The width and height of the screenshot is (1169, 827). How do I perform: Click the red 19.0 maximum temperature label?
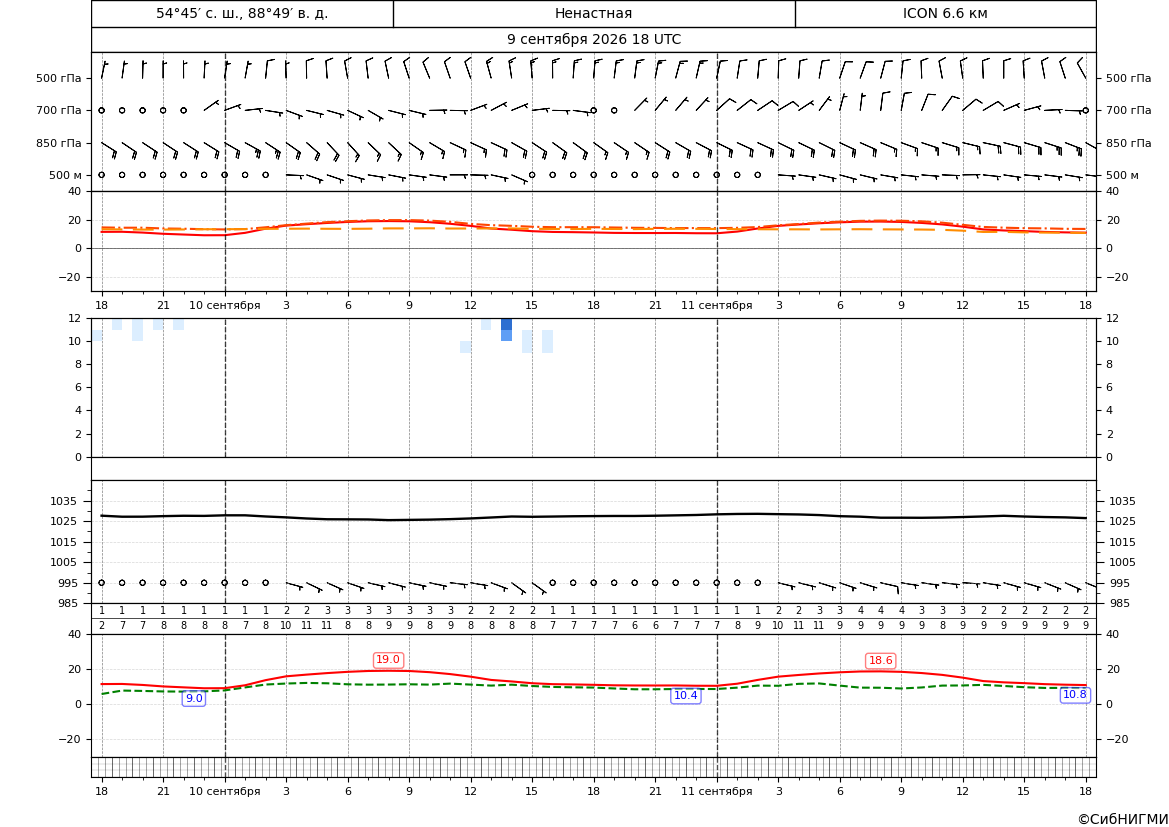pyautogui.click(x=388, y=660)
